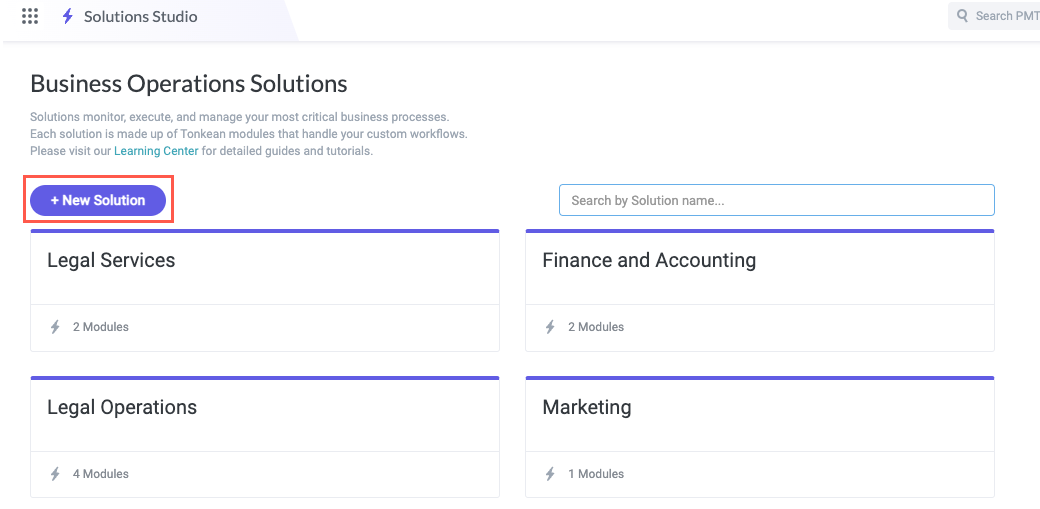Screen dimensions: 1040x509
Task: Open the Learning Center link
Action: pos(156,151)
